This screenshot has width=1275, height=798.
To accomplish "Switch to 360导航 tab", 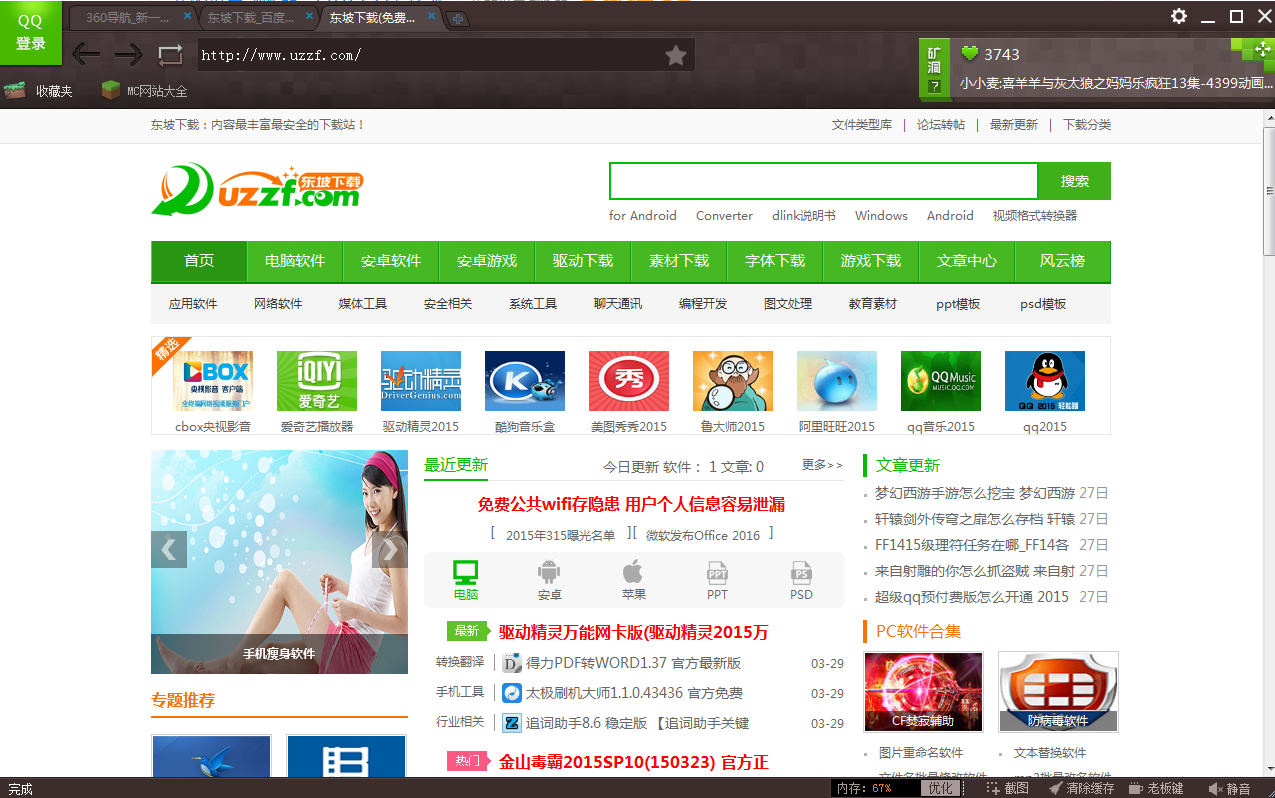I will [x=131, y=18].
